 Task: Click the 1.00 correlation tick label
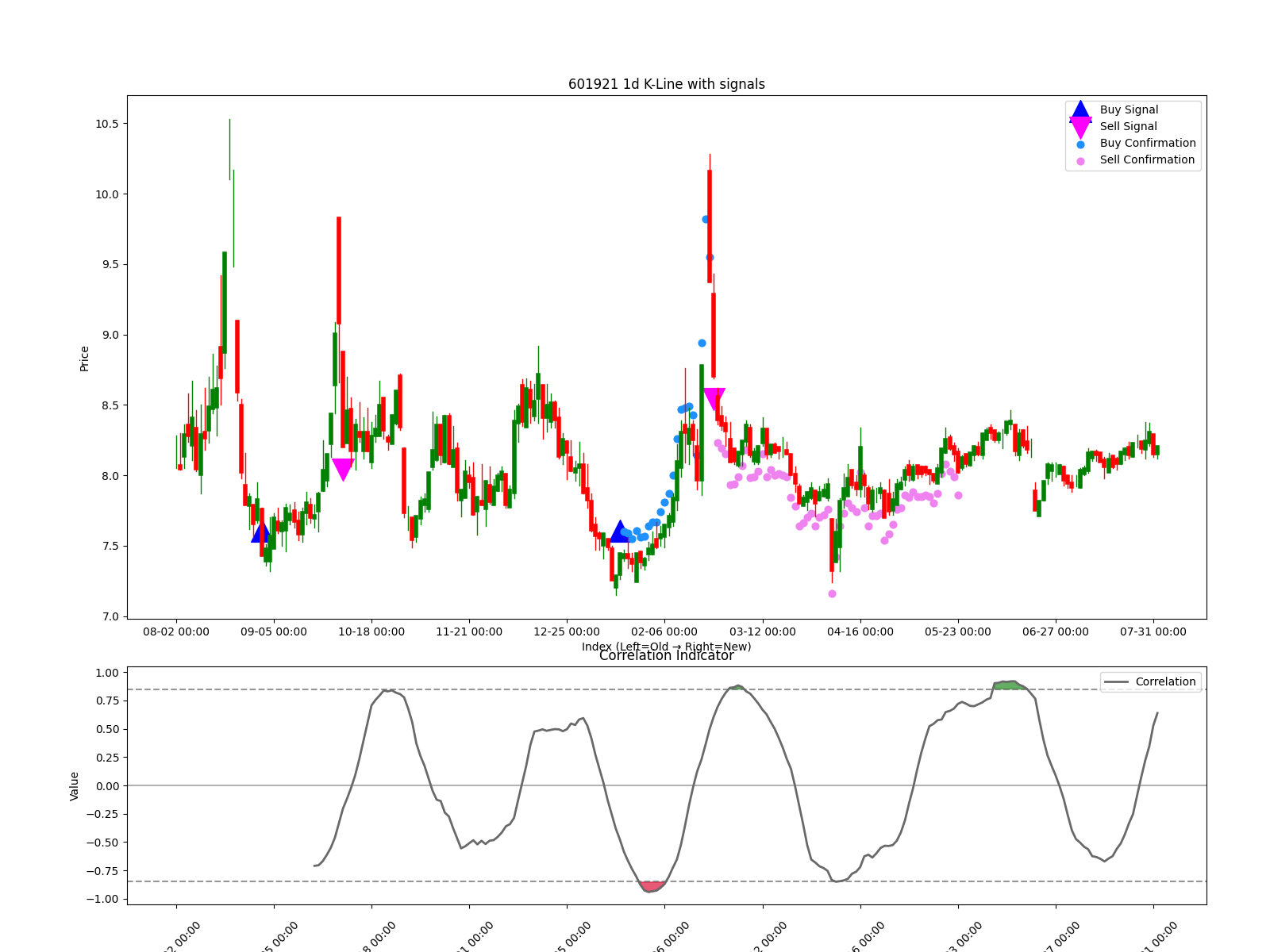pyautogui.click(x=106, y=673)
